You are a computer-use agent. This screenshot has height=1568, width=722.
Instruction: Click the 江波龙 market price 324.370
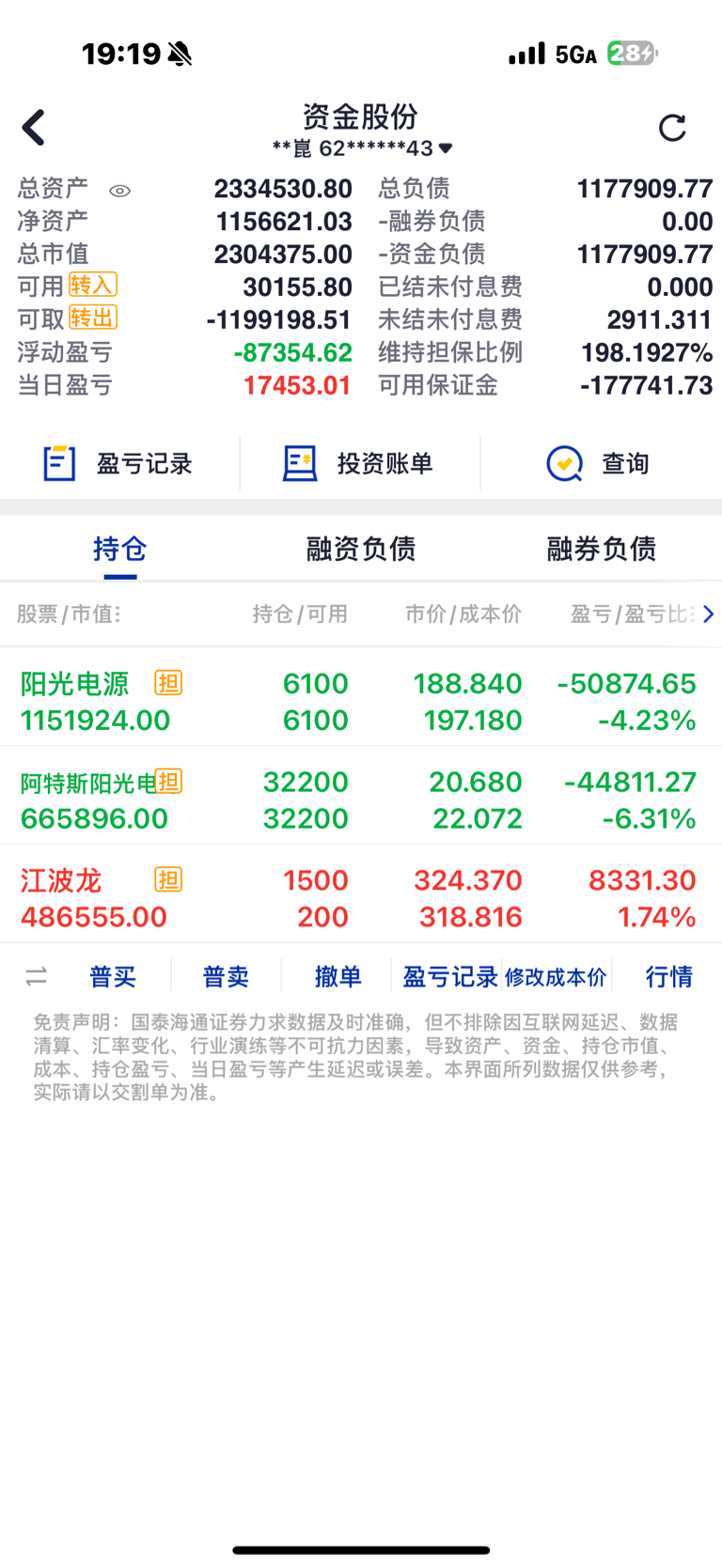click(468, 880)
